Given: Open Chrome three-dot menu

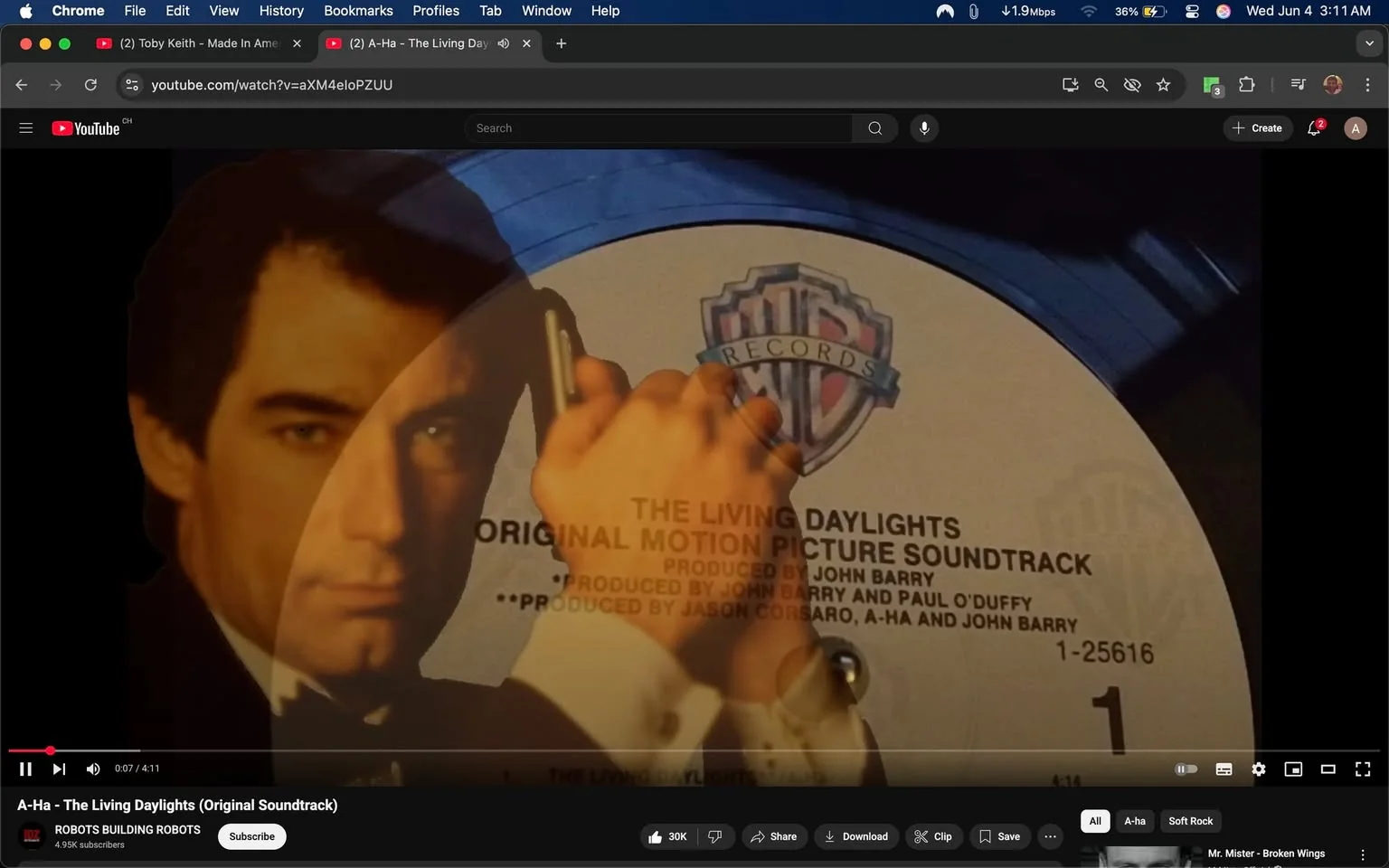Looking at the screenshot, I should [1367, 85].
